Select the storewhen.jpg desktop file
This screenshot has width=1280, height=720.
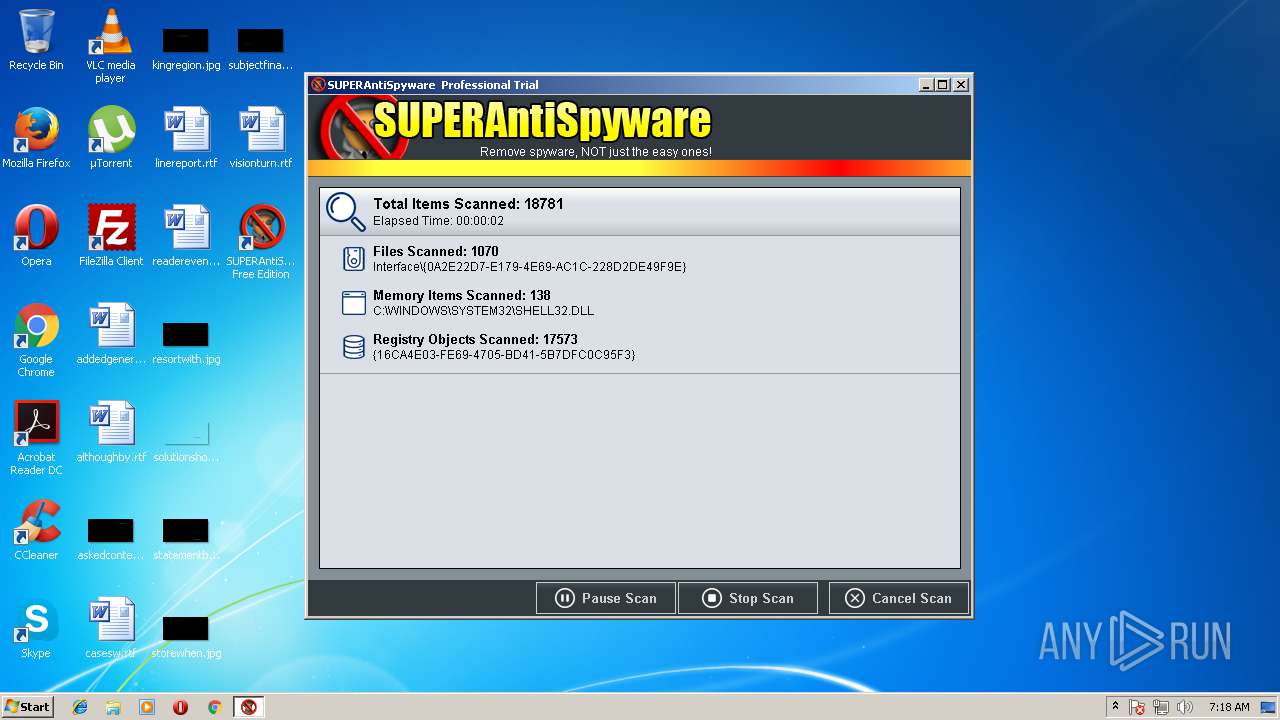pyautogui.click(x=186, y=636)
